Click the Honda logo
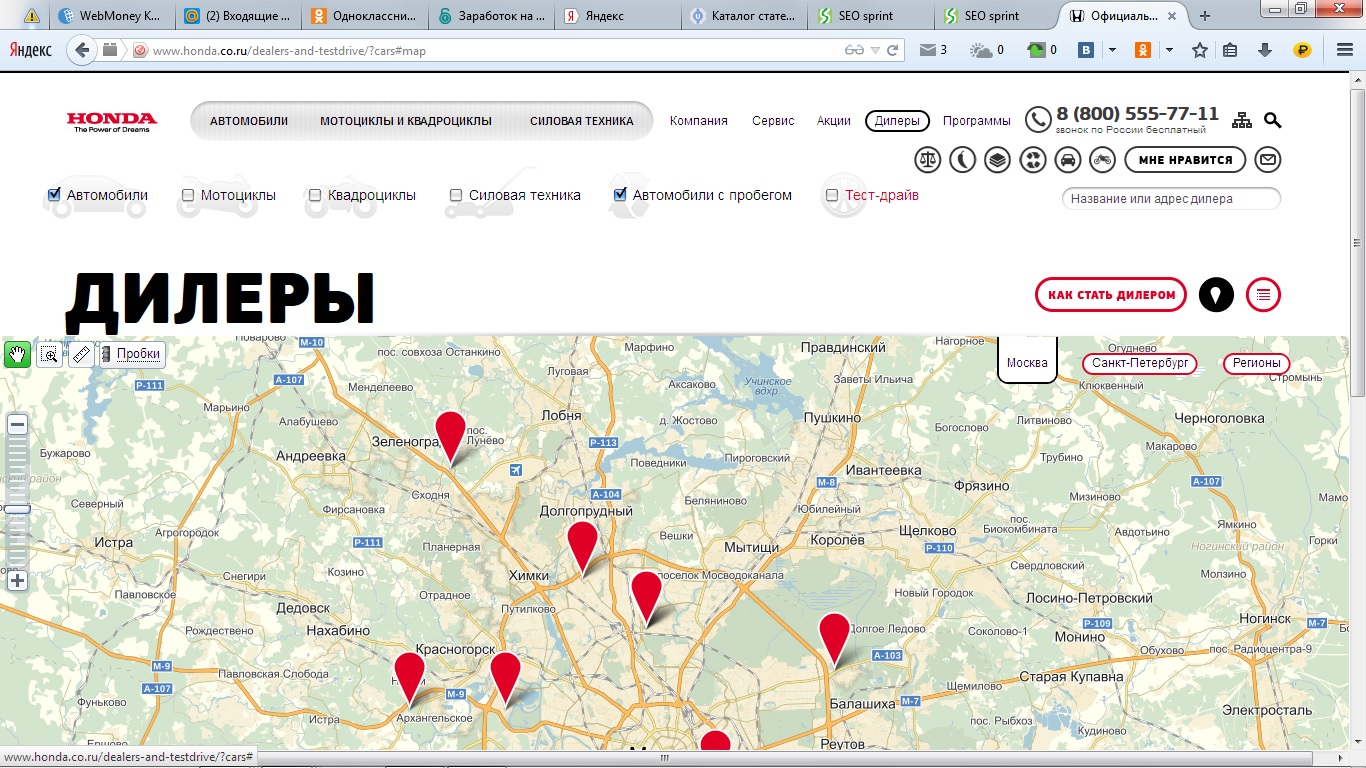The width and height of the screenshot is (1366, 768). click(x=112, y=122)
